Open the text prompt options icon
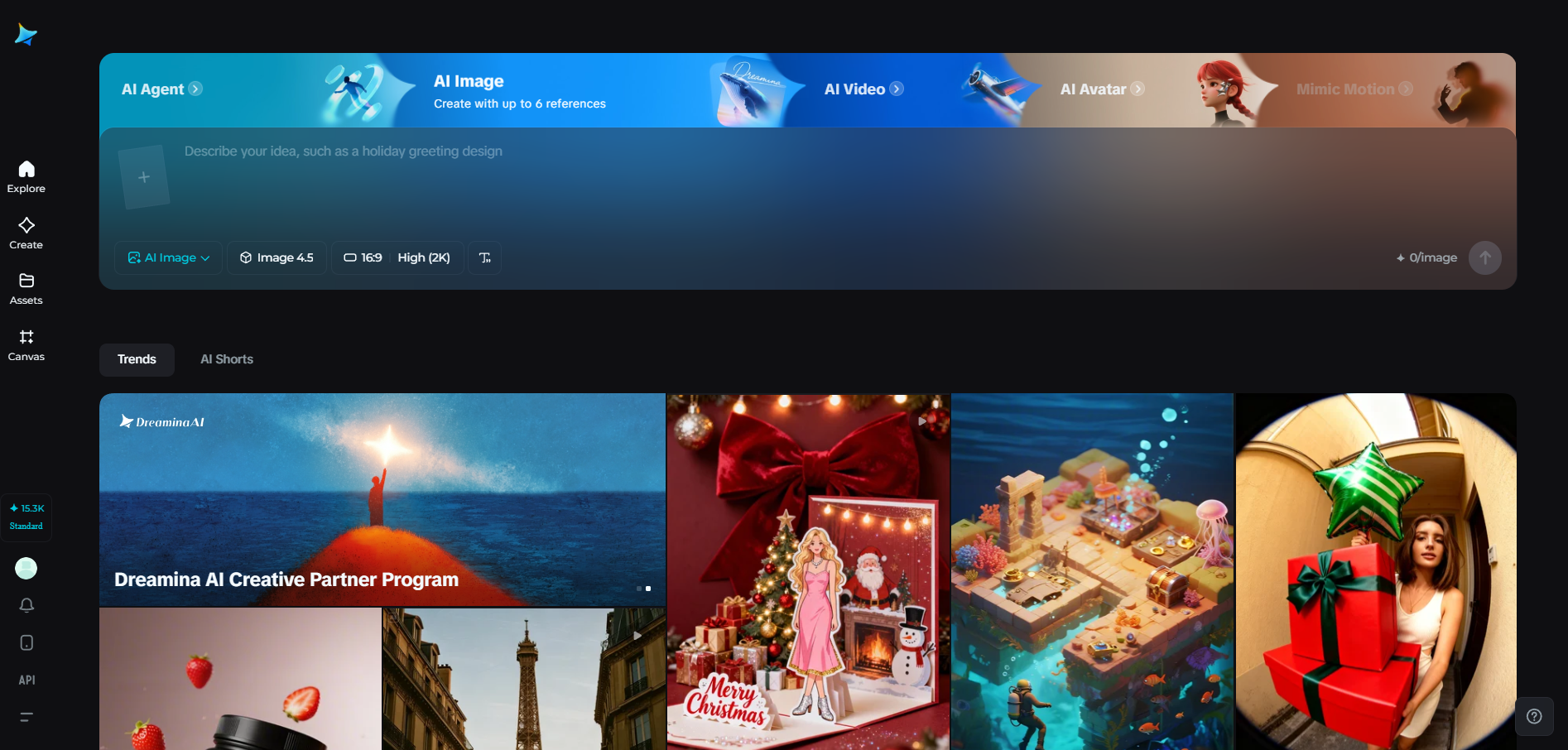Image resolution: width=1568 pixels, height=750 pixels. tap(484, 257)
